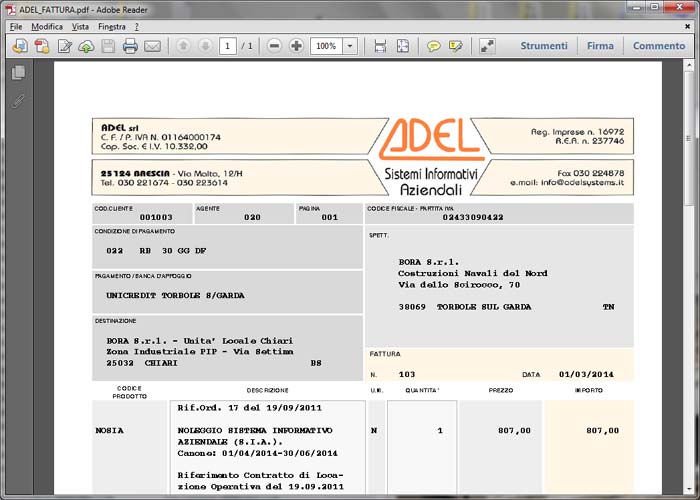This screenshot has width=700, height=500.
Task: Open the zoom percentage dropdown
Action: coord(350,46)
